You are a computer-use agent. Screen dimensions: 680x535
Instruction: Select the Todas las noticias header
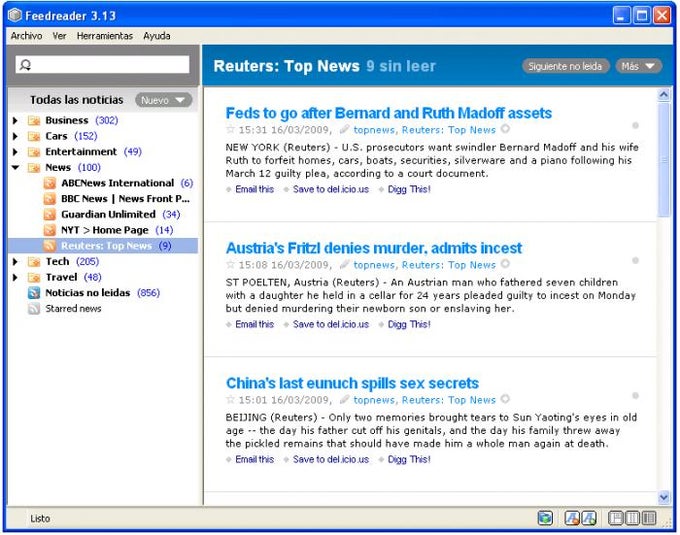(76, 100)
